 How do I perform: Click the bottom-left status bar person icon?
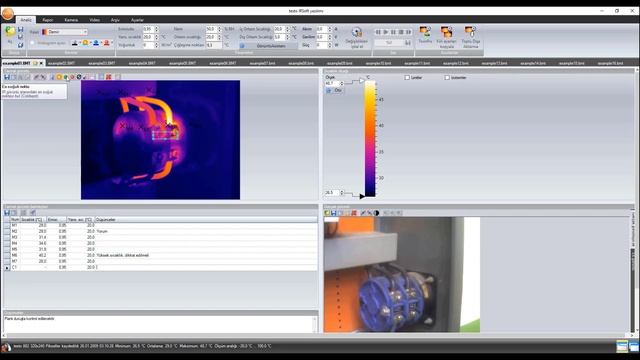(6, 347)
